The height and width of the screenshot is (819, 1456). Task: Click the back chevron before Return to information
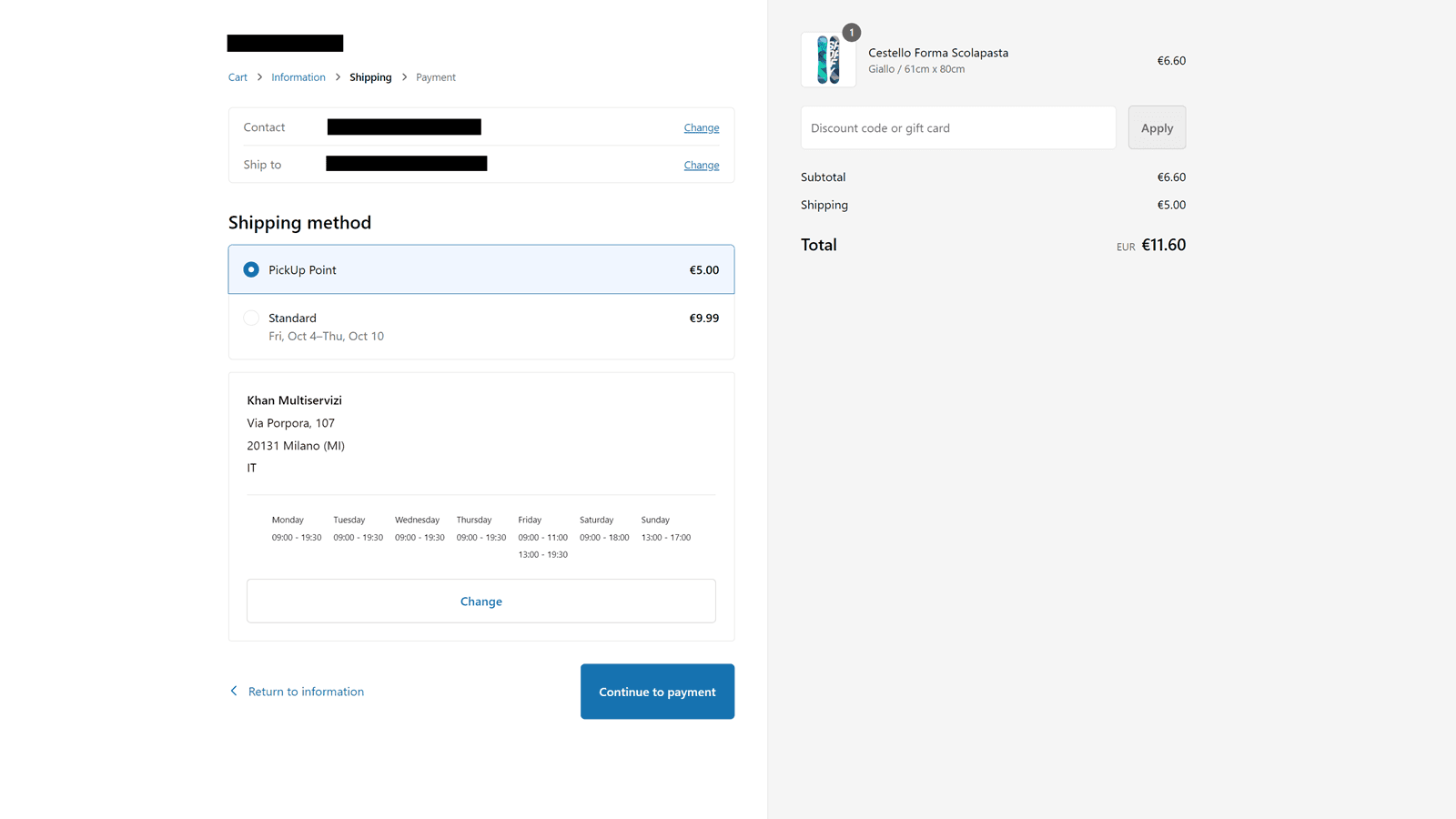point(234,692)
